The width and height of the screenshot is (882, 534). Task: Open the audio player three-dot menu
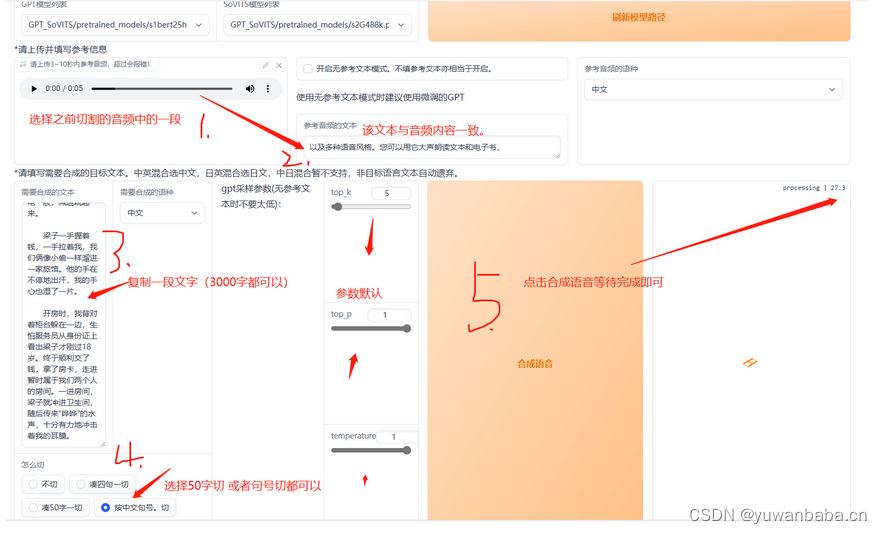[268, 89]
